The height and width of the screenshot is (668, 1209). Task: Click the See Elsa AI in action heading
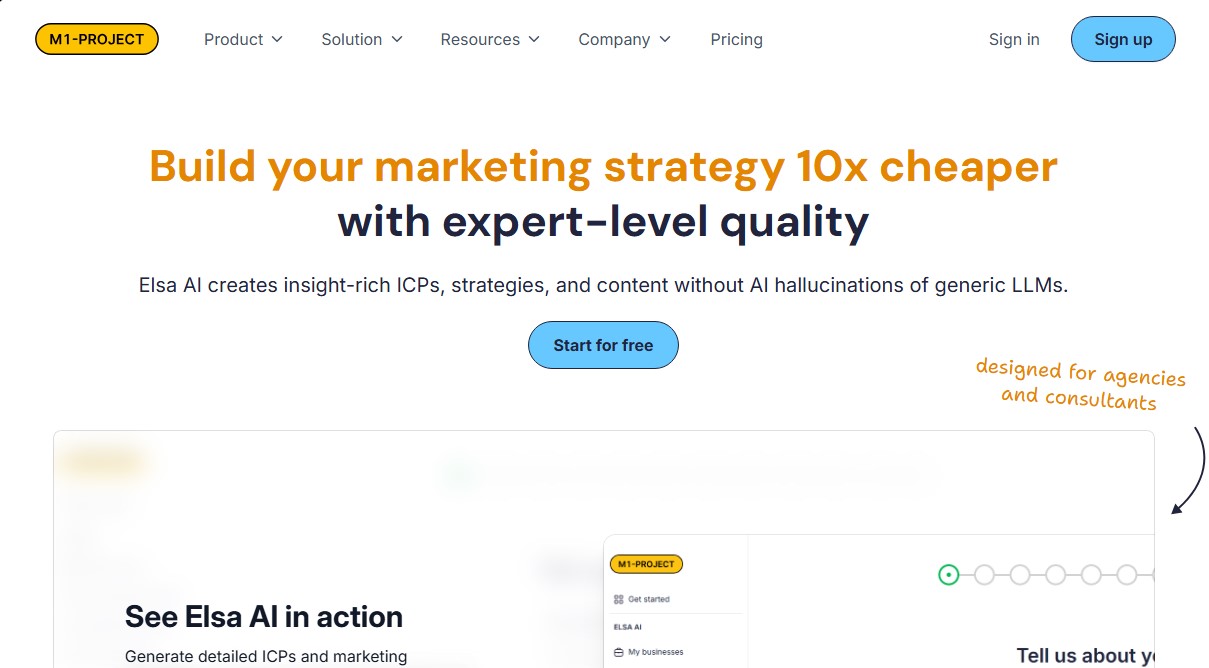tap(264, 616)
